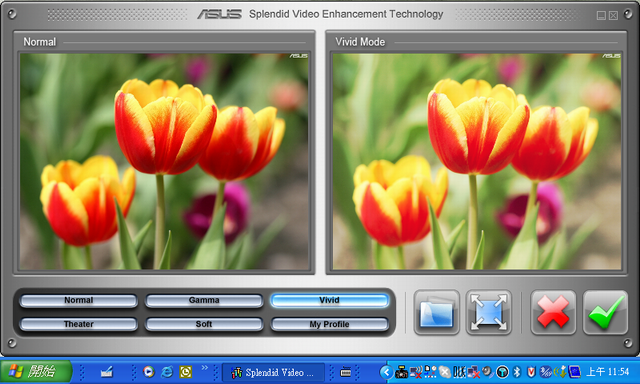Click the taskbar clock showing 11:54
This screenshot has width=640, height=384.
click(607, 372)
